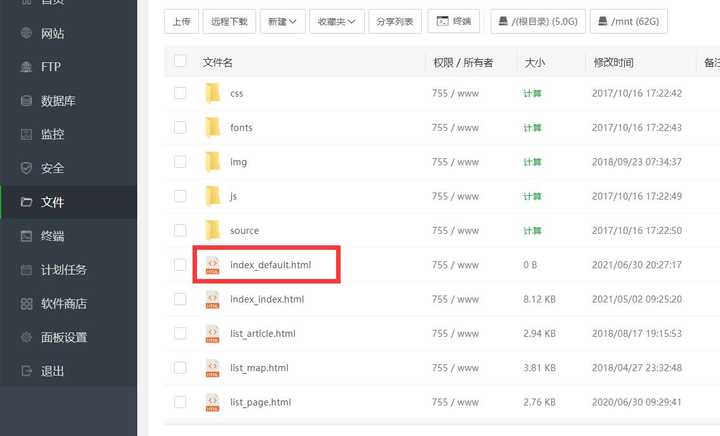
Task: Open 终端 in the sidebar
Action: (68, 236)
